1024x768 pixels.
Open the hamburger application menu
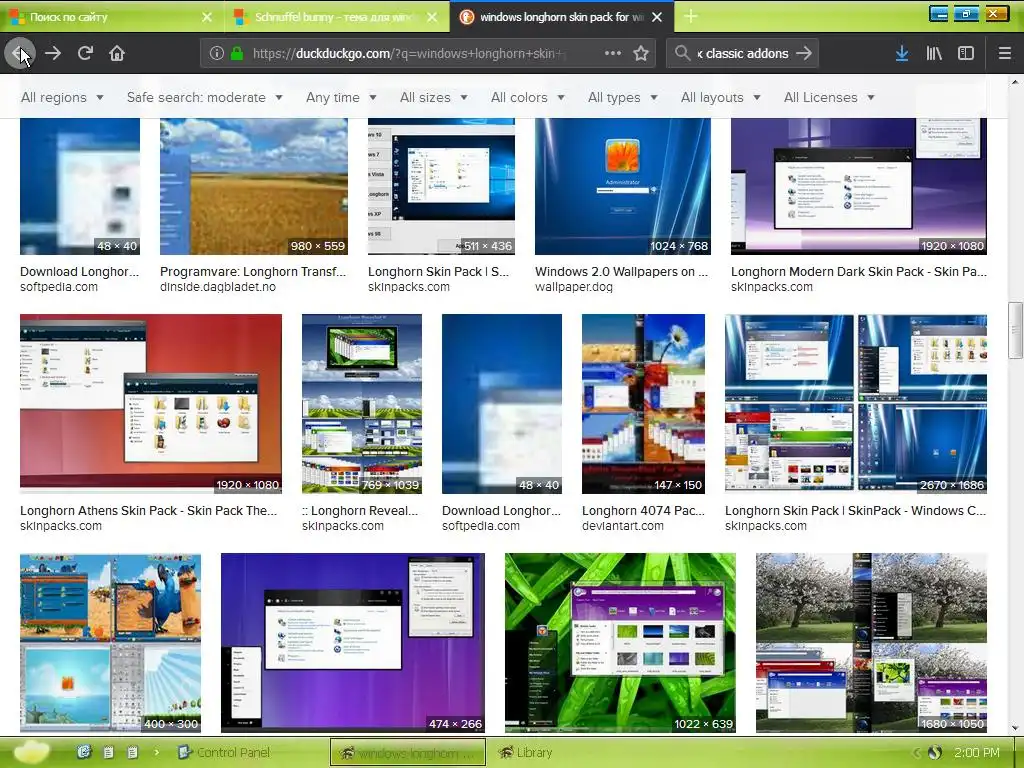pyautogui.click(x=1005, y=53)
